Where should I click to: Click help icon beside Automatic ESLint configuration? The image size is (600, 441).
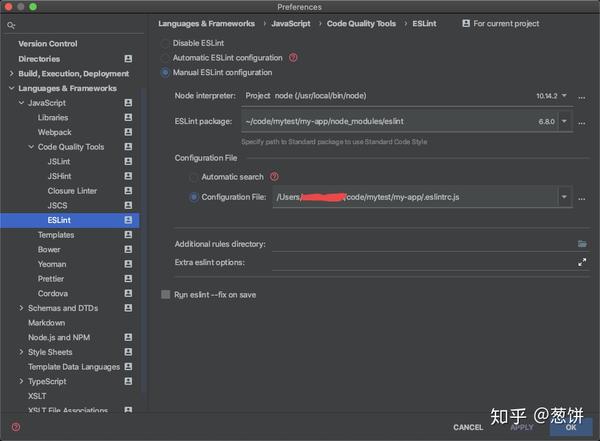(x=293, y=58)
